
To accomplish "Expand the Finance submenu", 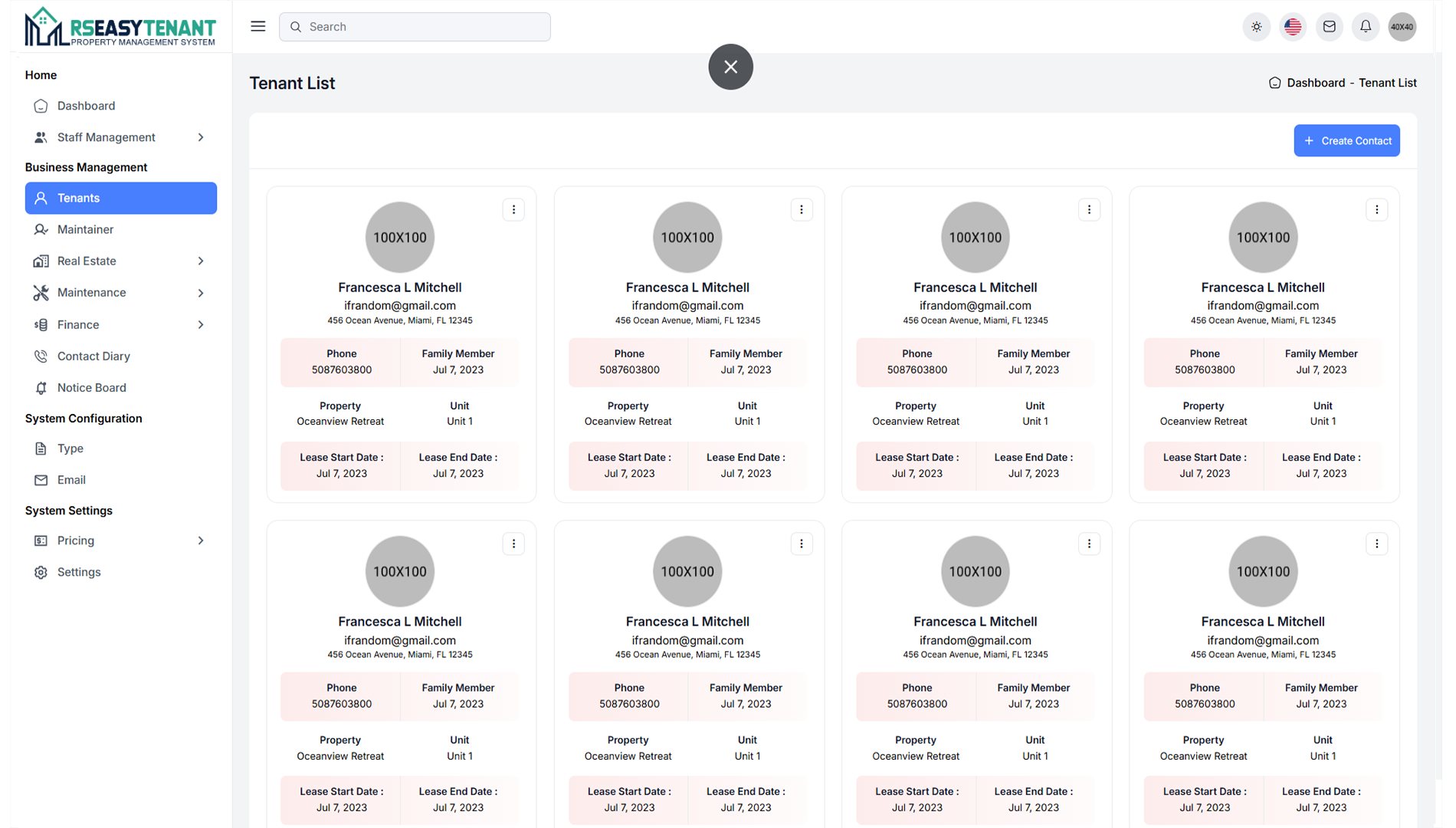I will point(121,324).
